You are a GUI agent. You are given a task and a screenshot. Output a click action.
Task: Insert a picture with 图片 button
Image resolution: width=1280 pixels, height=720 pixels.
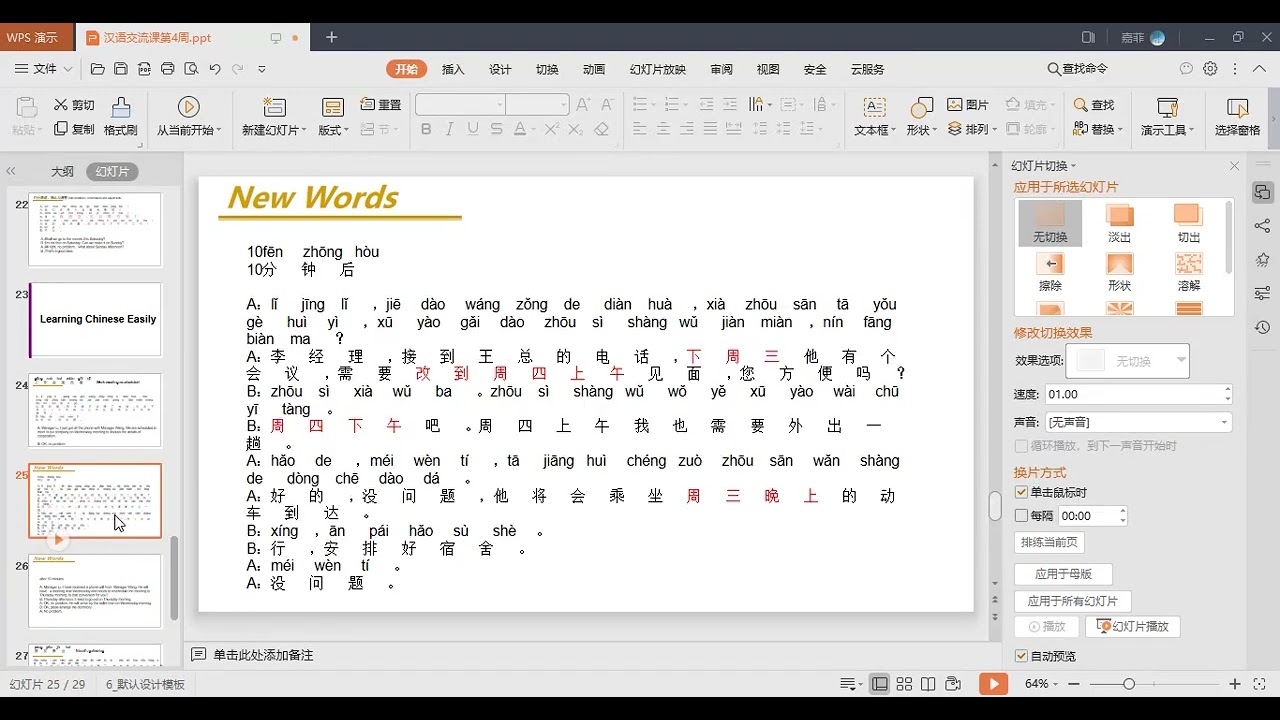click(x=968, y=105)
